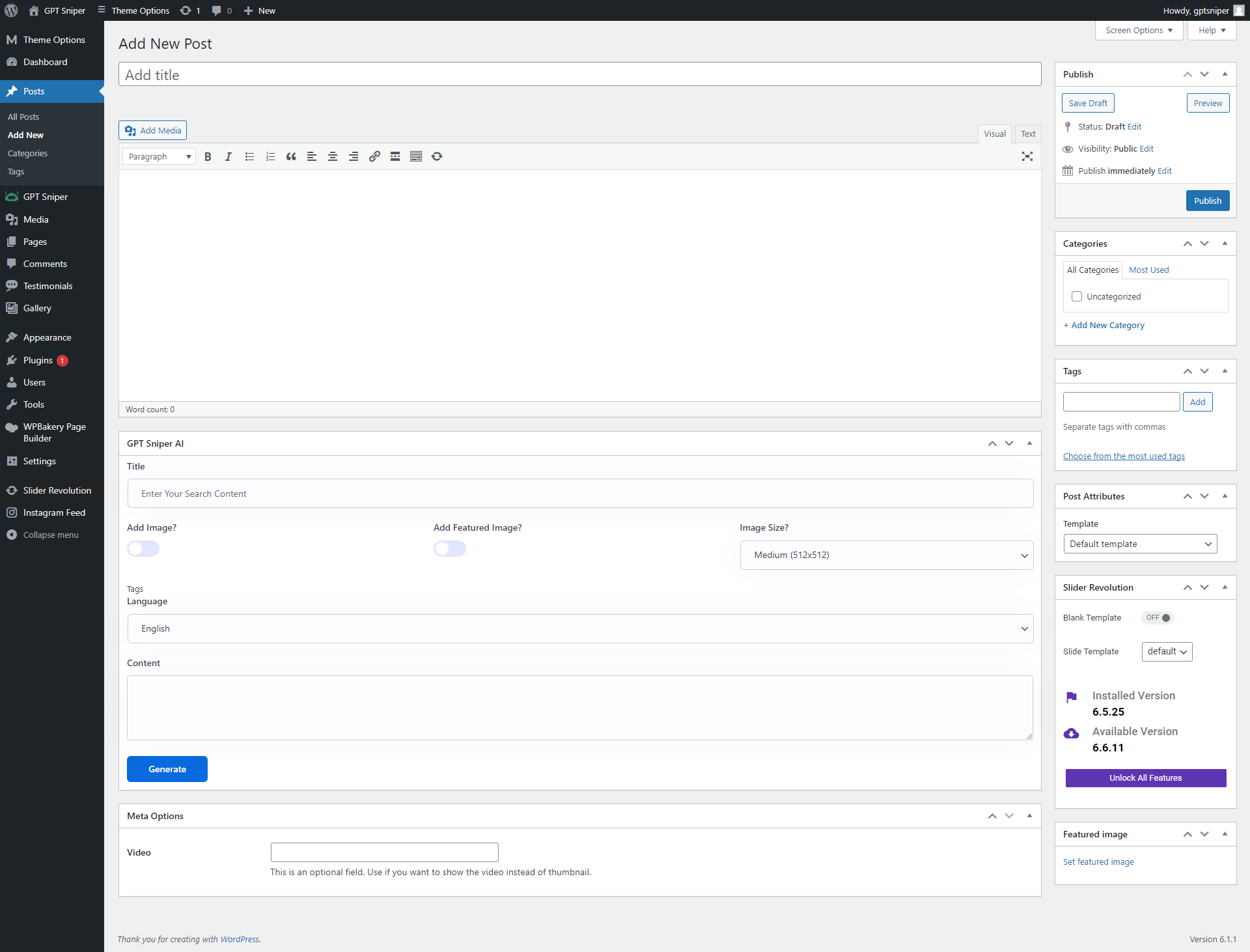The width and height of the screenshot is (1250, 952).
Task: Open Categories submenu item under Posts
Action: pyautogui.click(x=27, y=153)
